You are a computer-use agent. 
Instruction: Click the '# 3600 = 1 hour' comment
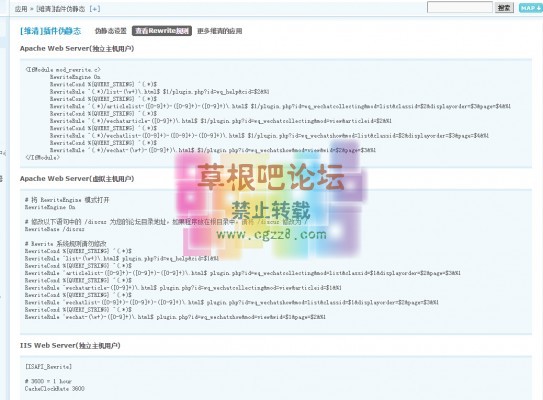48,381
